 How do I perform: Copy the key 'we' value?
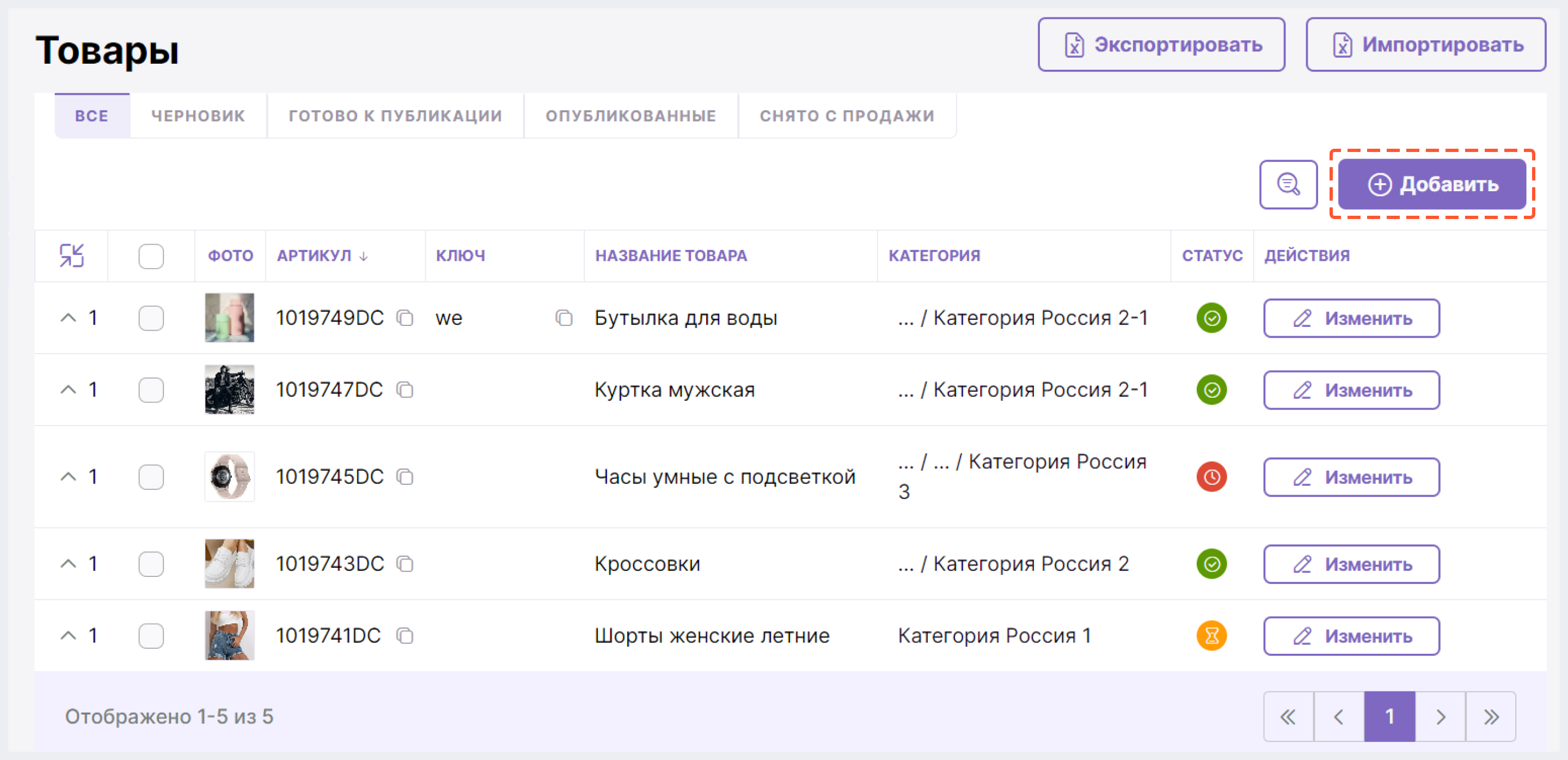click(x=563, y=318)
